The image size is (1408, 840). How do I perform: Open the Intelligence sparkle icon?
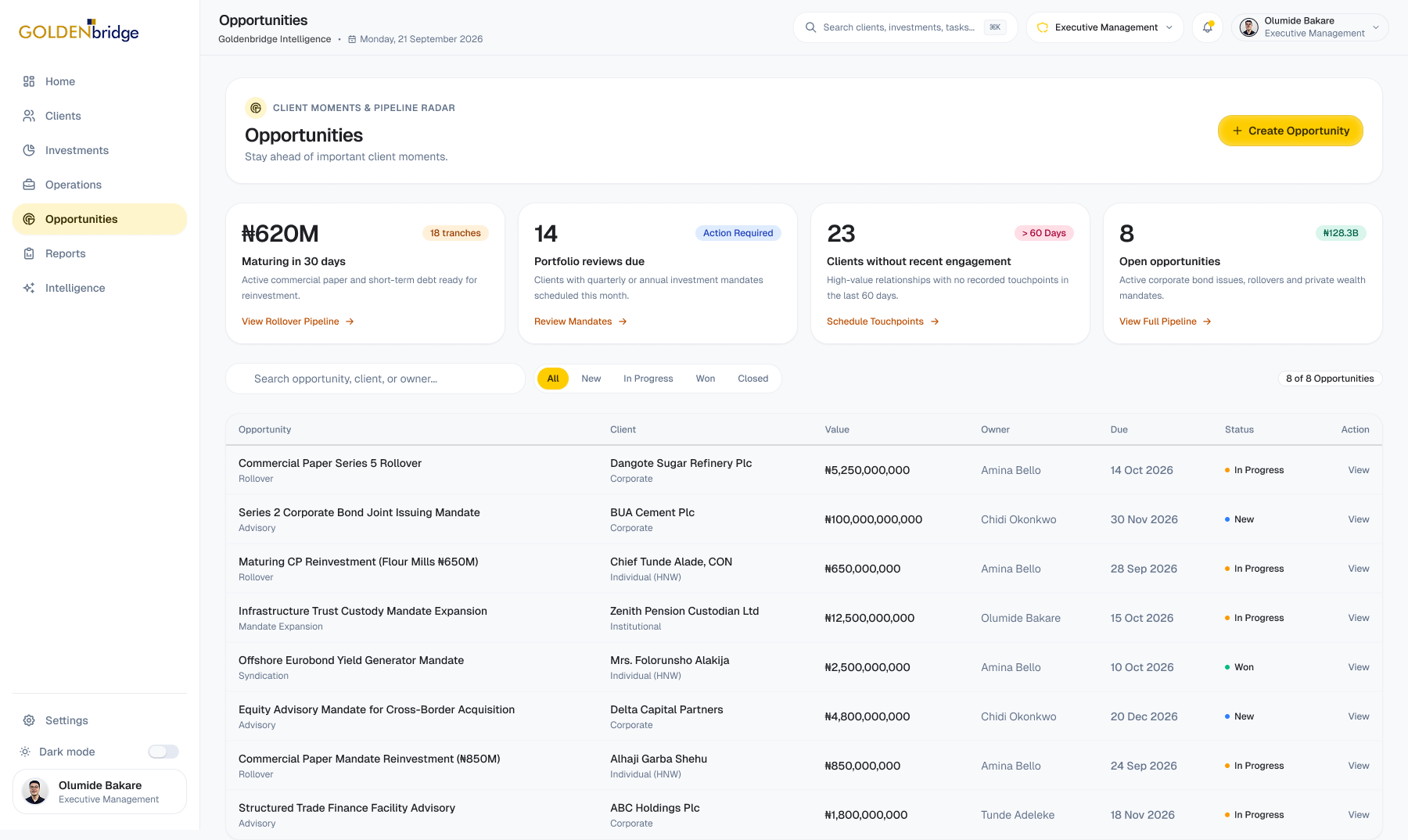(29, 288)
